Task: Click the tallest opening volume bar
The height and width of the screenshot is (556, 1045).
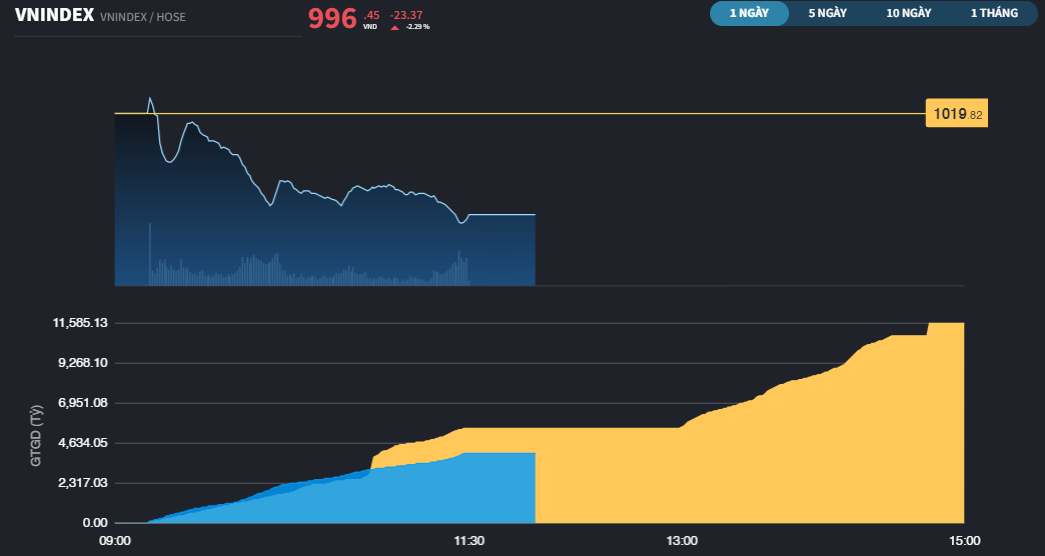Action: pyautogui.click(x=149, y=254)
